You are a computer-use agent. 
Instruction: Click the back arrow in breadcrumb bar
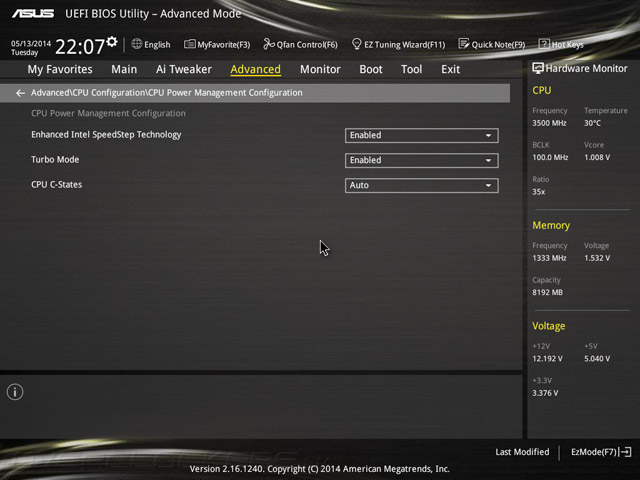coord(20,93)
